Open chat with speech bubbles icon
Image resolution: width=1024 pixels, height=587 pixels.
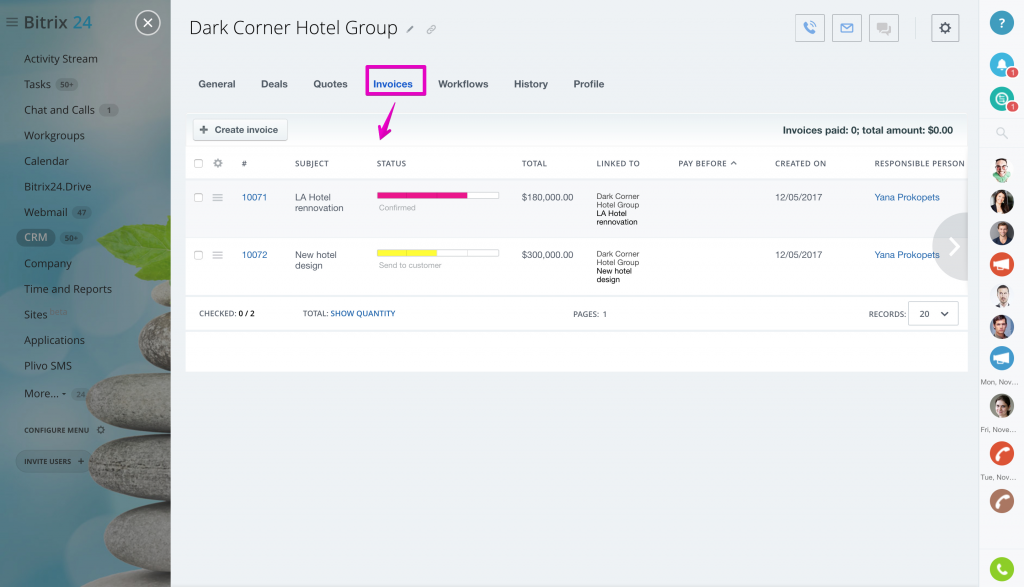[884, 28]
